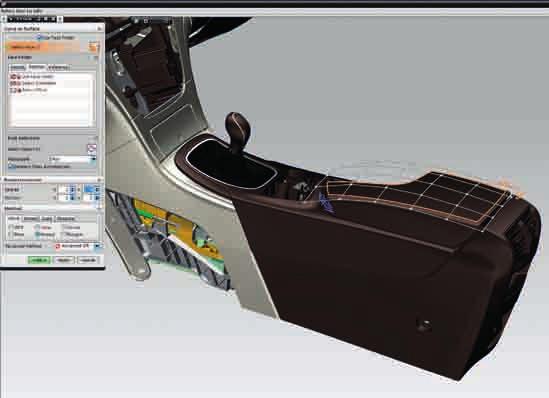
Task: Toggle the upper-left checkbox in the bottom options group
Action: [x=12, y=228]
